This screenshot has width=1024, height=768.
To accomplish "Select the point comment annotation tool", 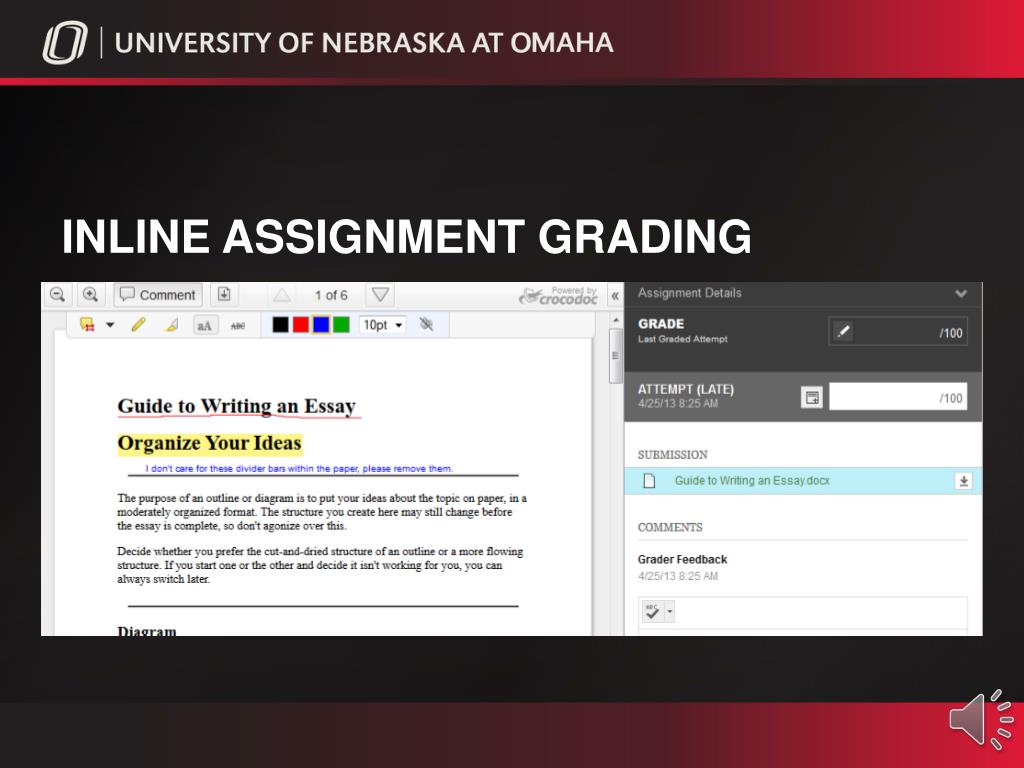I will [87, 325].
